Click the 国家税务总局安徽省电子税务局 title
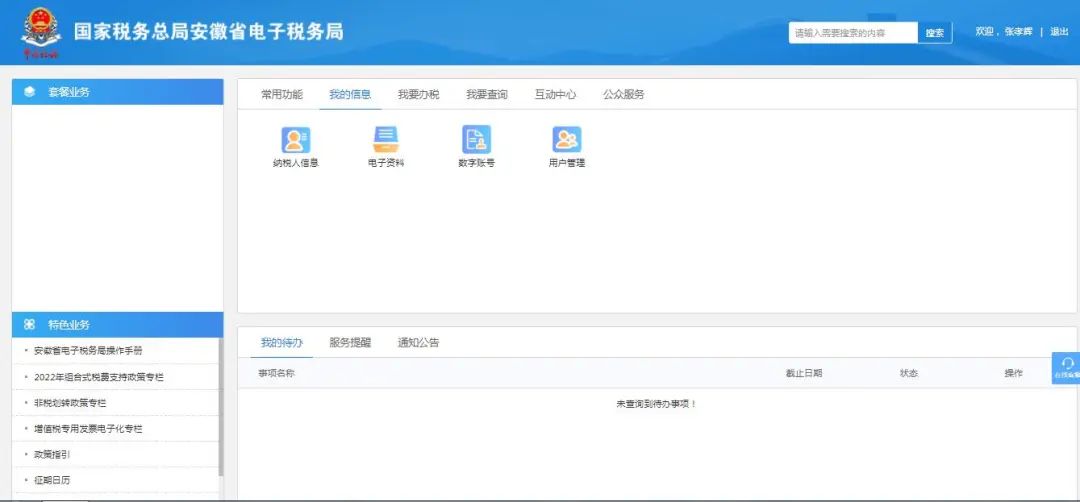 coord(209,32)
